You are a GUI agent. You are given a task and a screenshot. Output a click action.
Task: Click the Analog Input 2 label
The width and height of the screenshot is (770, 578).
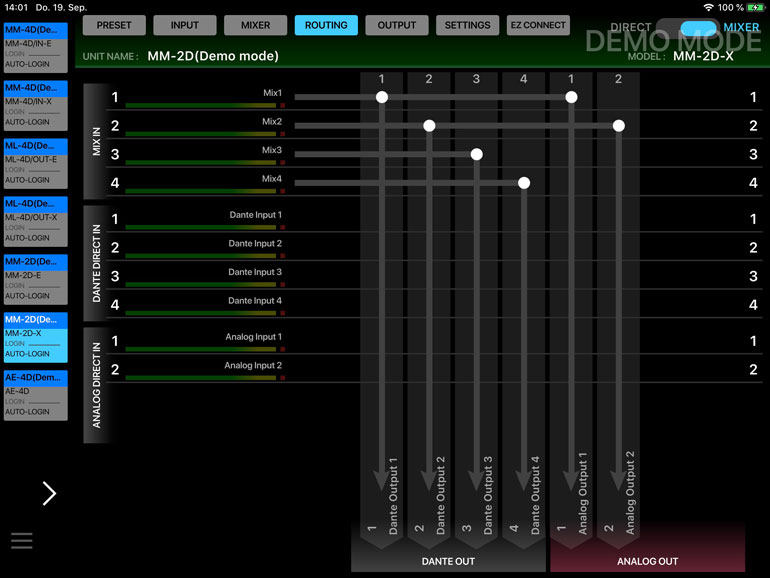tap(253, 365)
